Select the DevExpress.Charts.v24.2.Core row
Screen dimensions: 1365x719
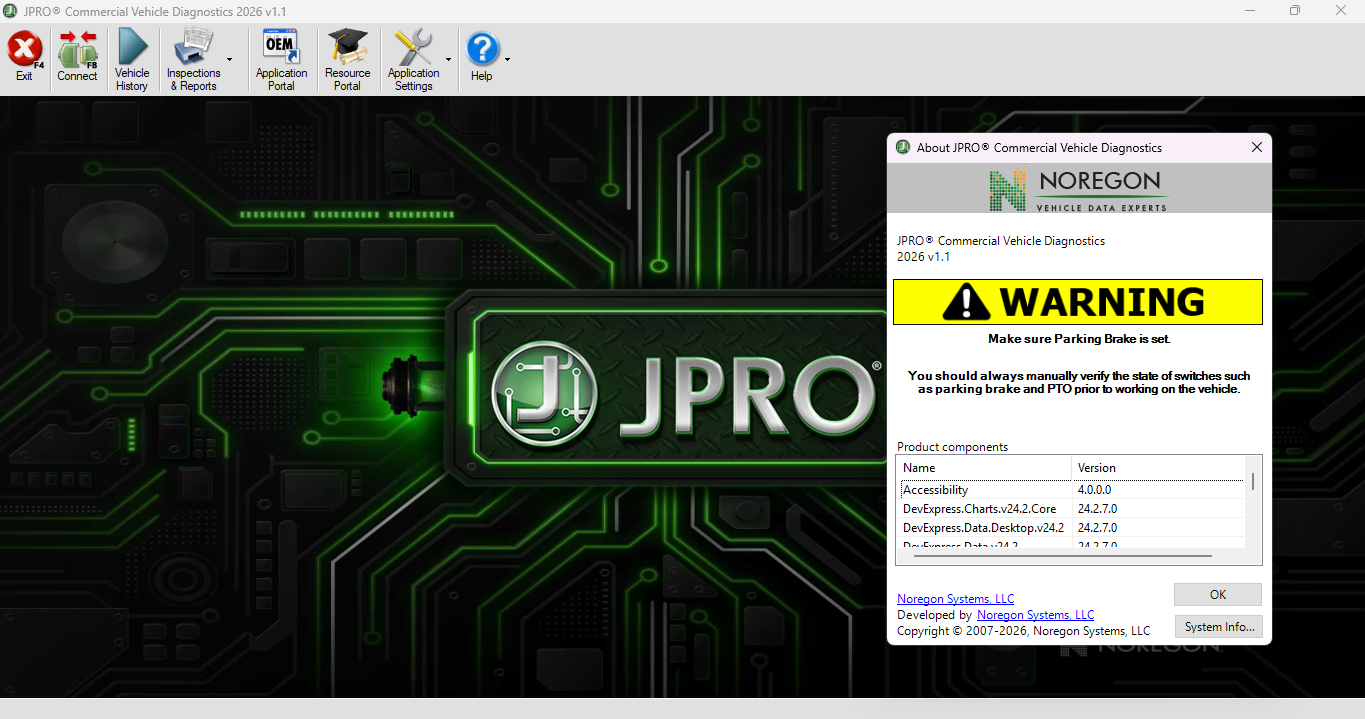(1071, 509)
